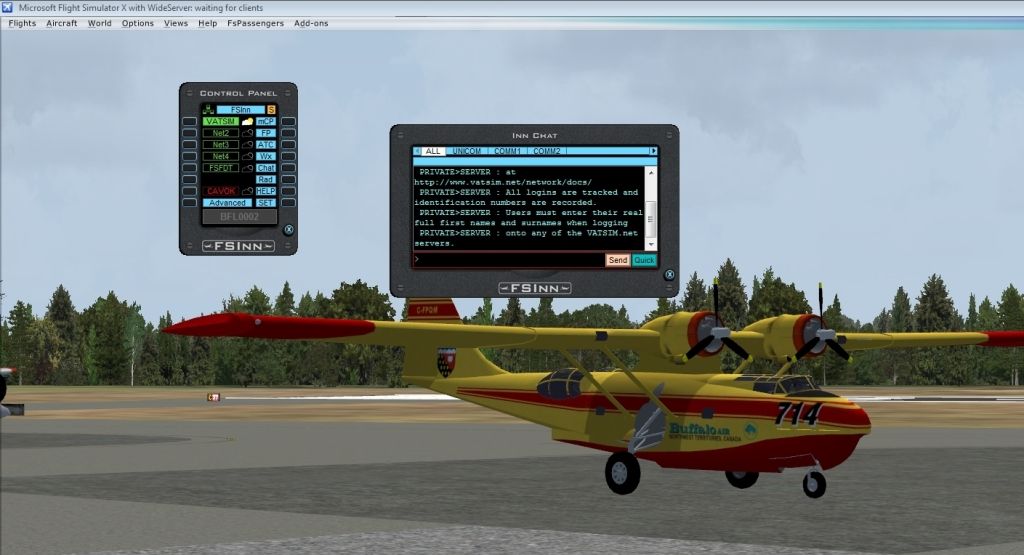The height and width of the screenshot is (555, 1024).
Task: Click the Quick message button
Action: pyautogui.click(x=644, y=260)
